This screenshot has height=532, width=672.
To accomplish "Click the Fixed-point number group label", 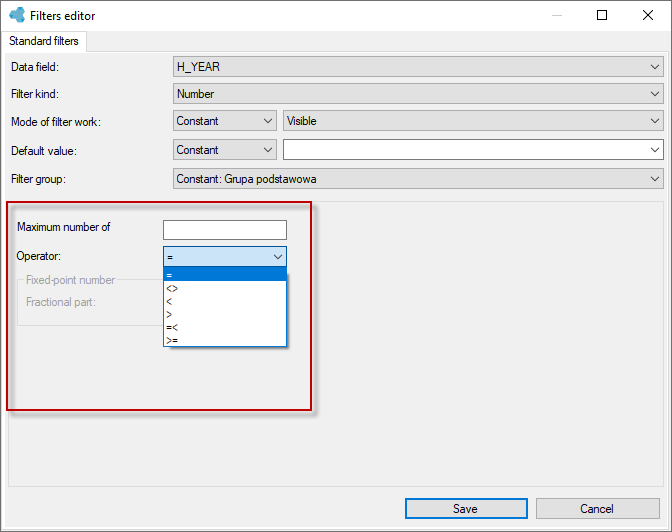I will click(70, 280).
